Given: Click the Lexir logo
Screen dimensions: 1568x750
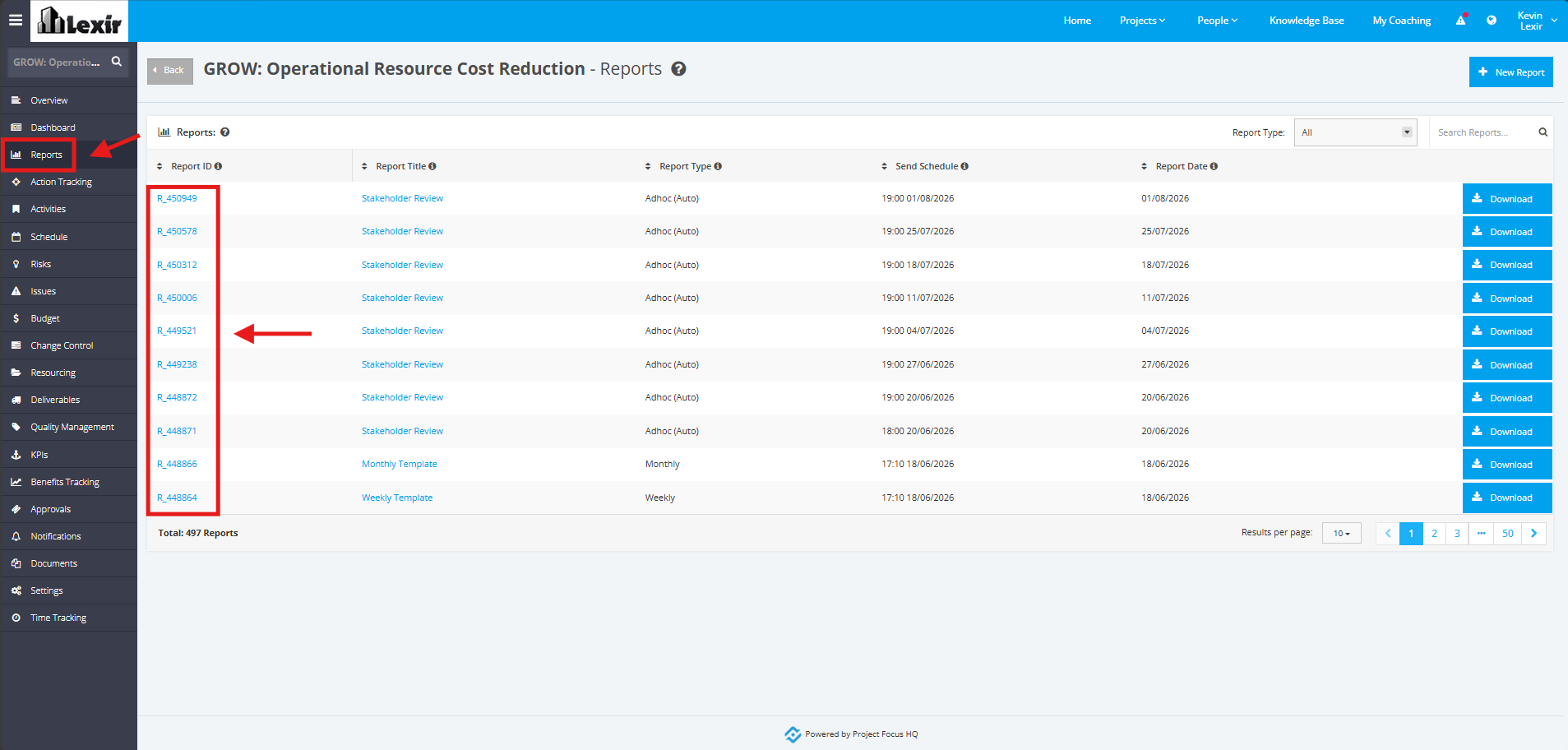Looking at the screenshot, I should [x=80, y=21].
